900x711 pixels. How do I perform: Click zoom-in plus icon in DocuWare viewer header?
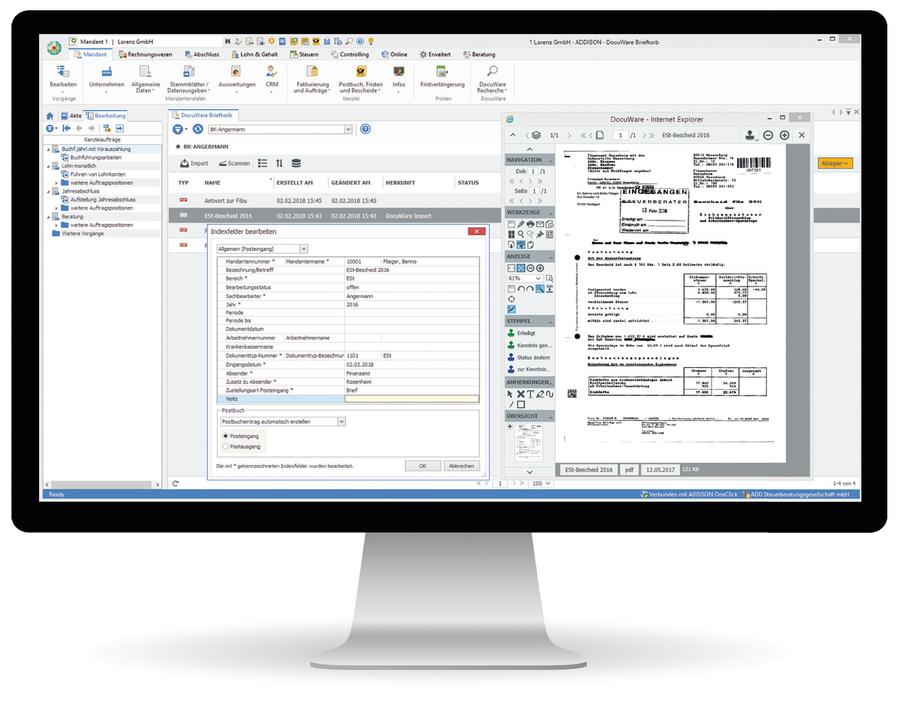click(784, 135)
